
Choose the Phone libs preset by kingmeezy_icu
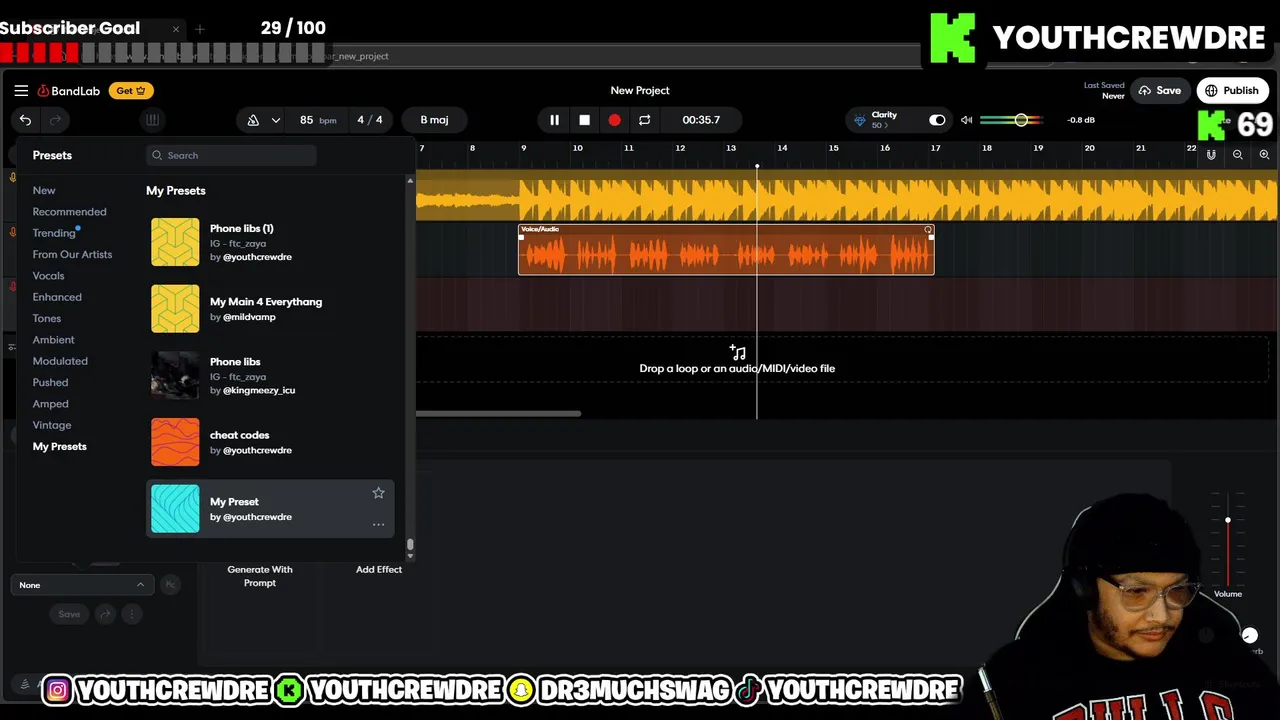click(270, 375)
